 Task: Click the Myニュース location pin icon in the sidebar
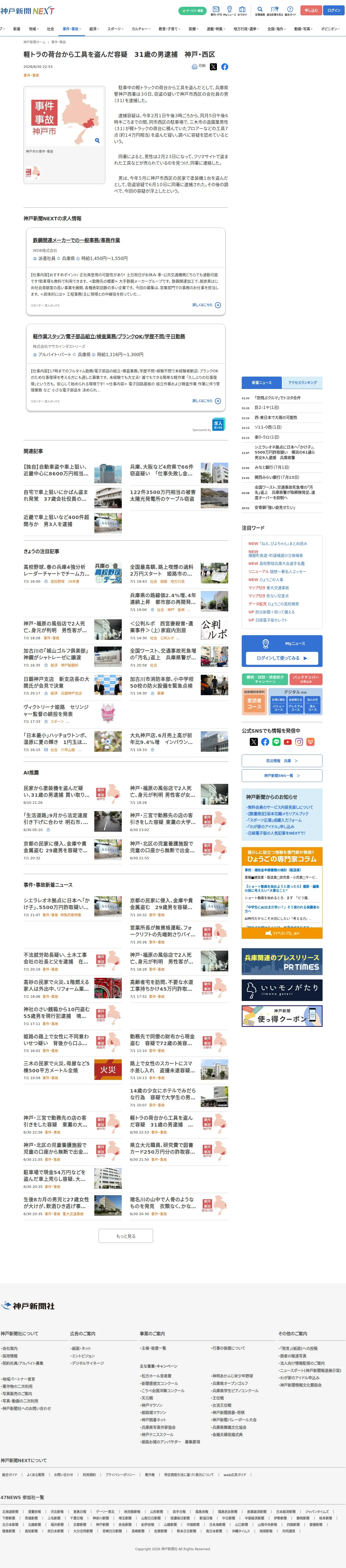tap(266, 644)
